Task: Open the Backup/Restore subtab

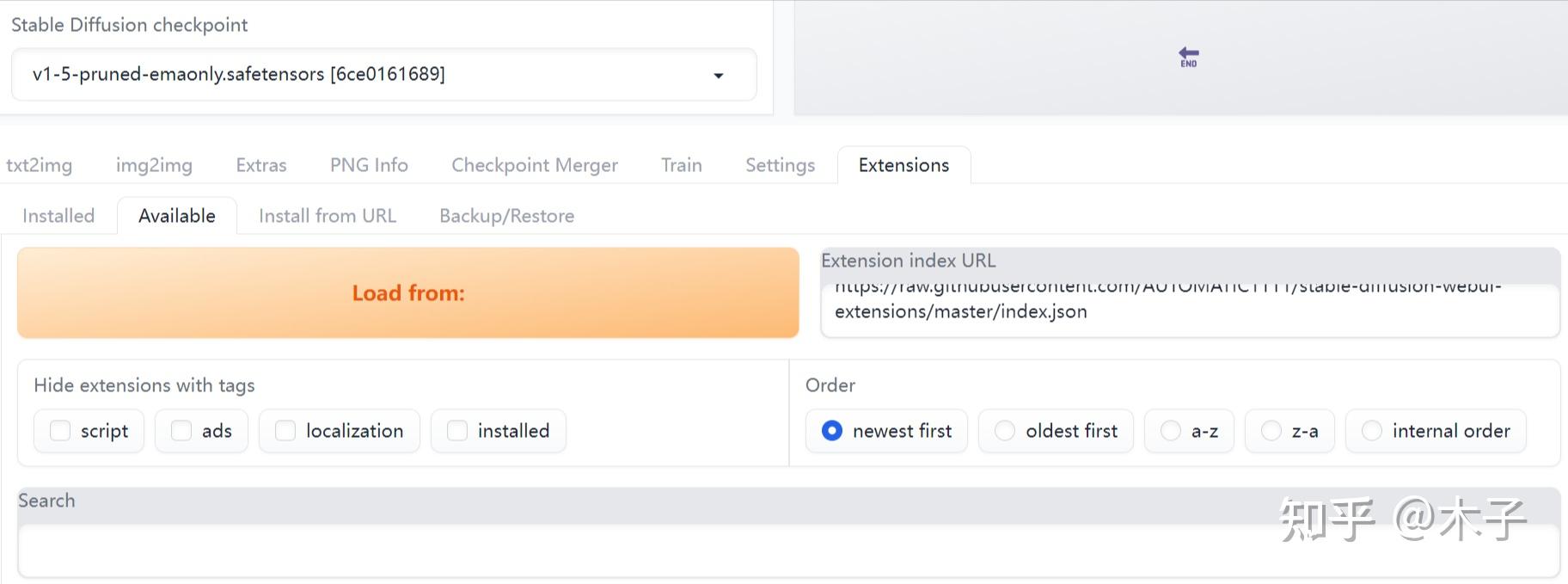Action: [506, 216]
